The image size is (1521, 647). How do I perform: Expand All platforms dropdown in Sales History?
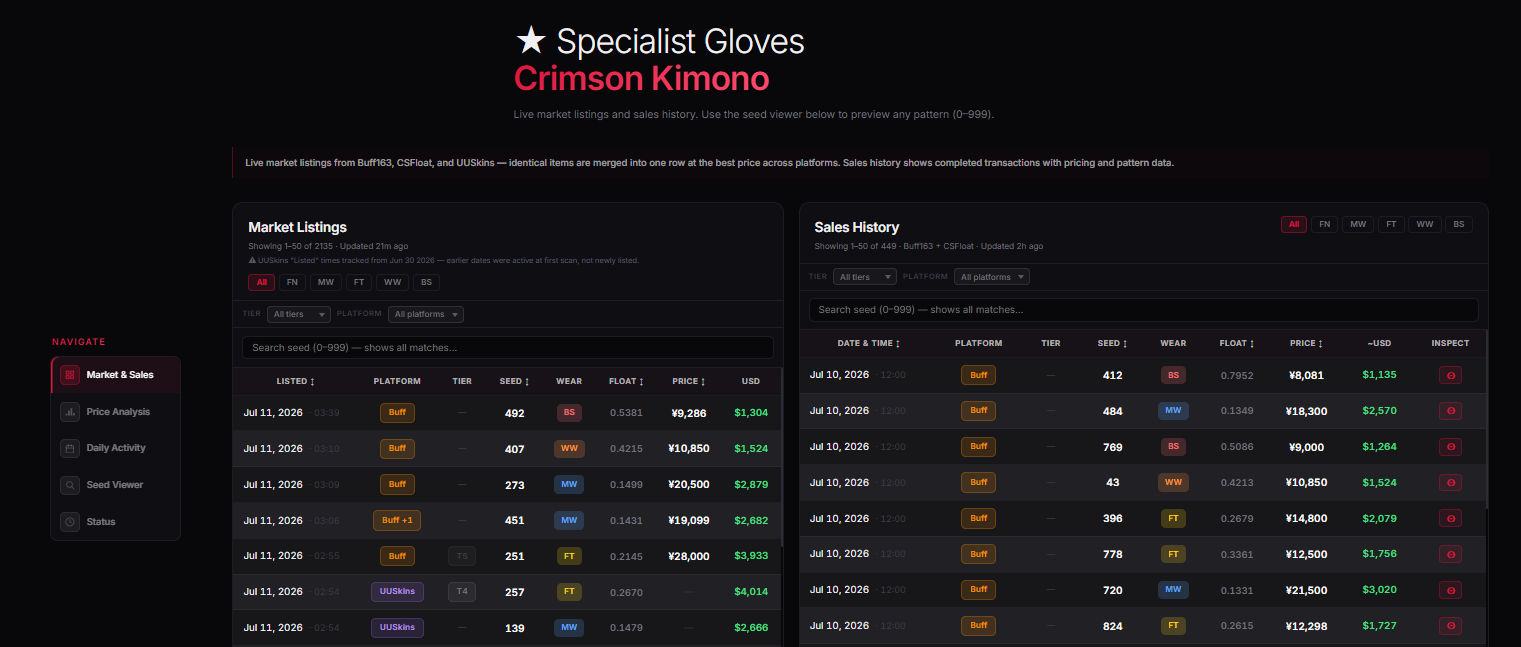991,276
